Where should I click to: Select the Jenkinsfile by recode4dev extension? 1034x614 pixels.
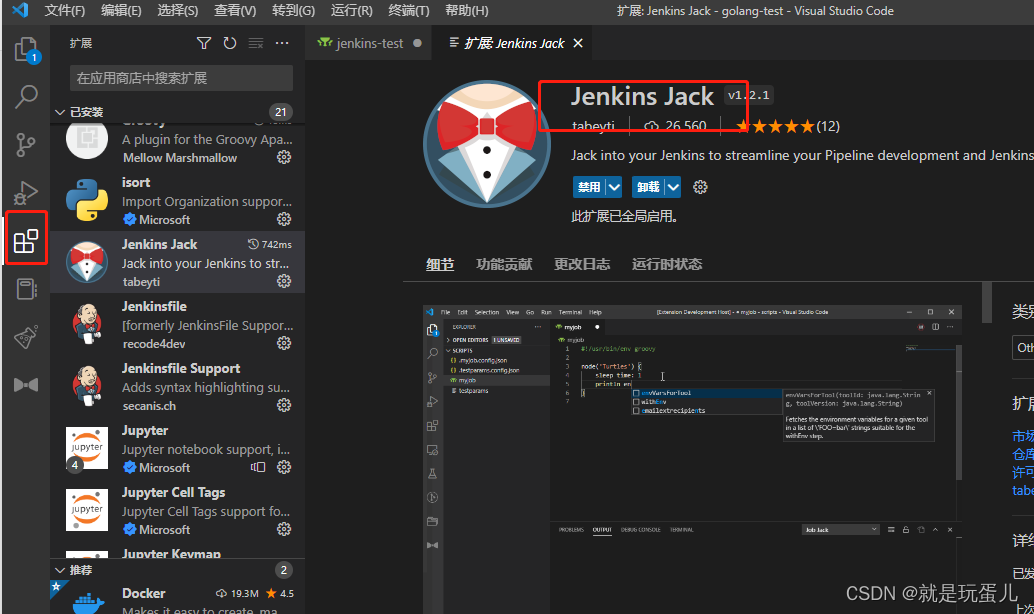tap(177, 324)
